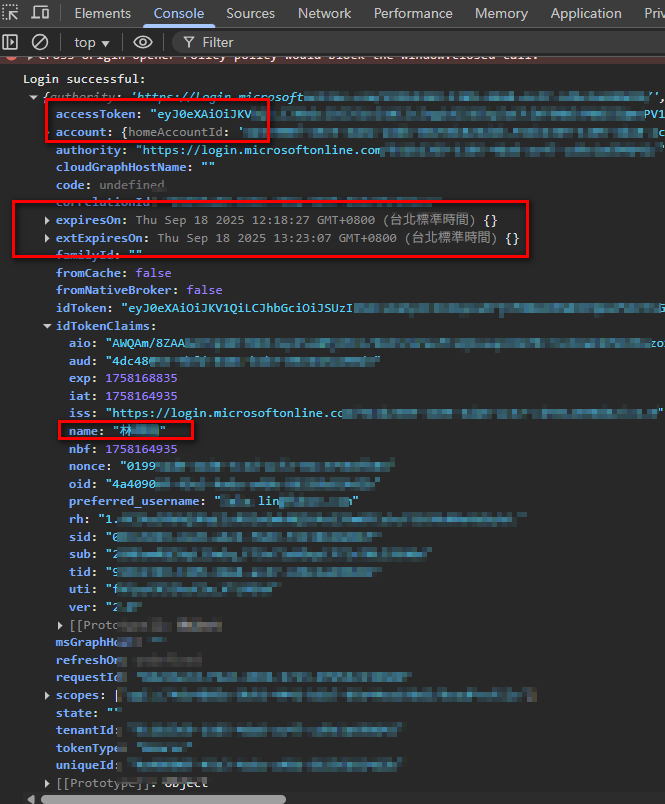
Task: Select the preferred_username property
Action: tap(134, 501)
